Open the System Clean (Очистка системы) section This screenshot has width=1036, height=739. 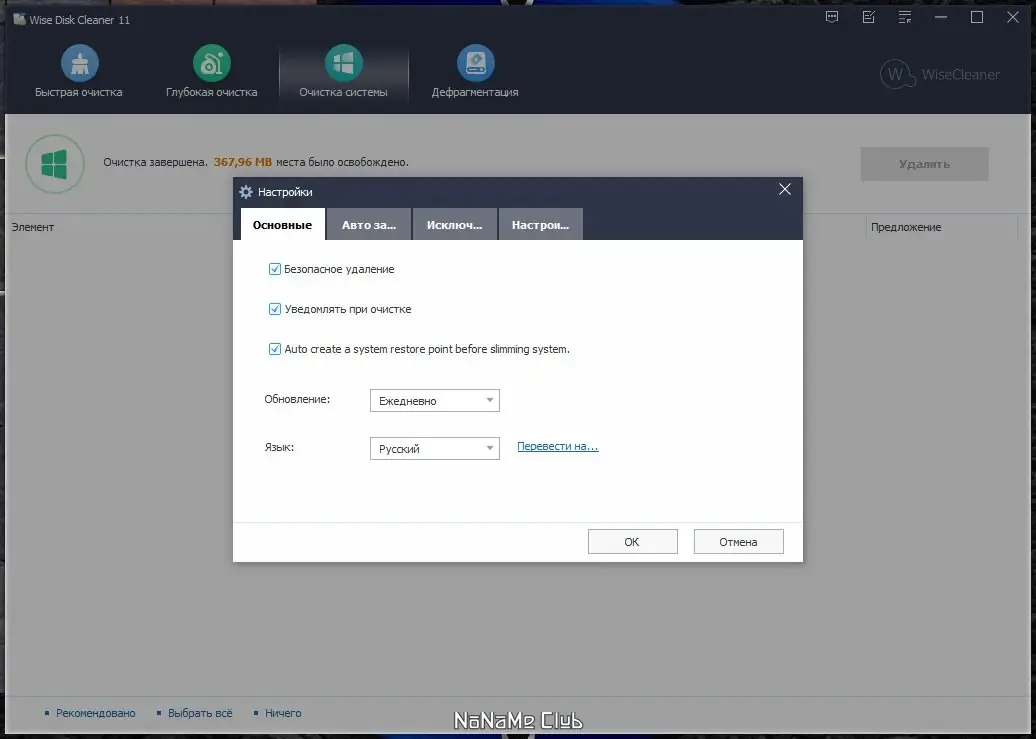coord(344,71)
